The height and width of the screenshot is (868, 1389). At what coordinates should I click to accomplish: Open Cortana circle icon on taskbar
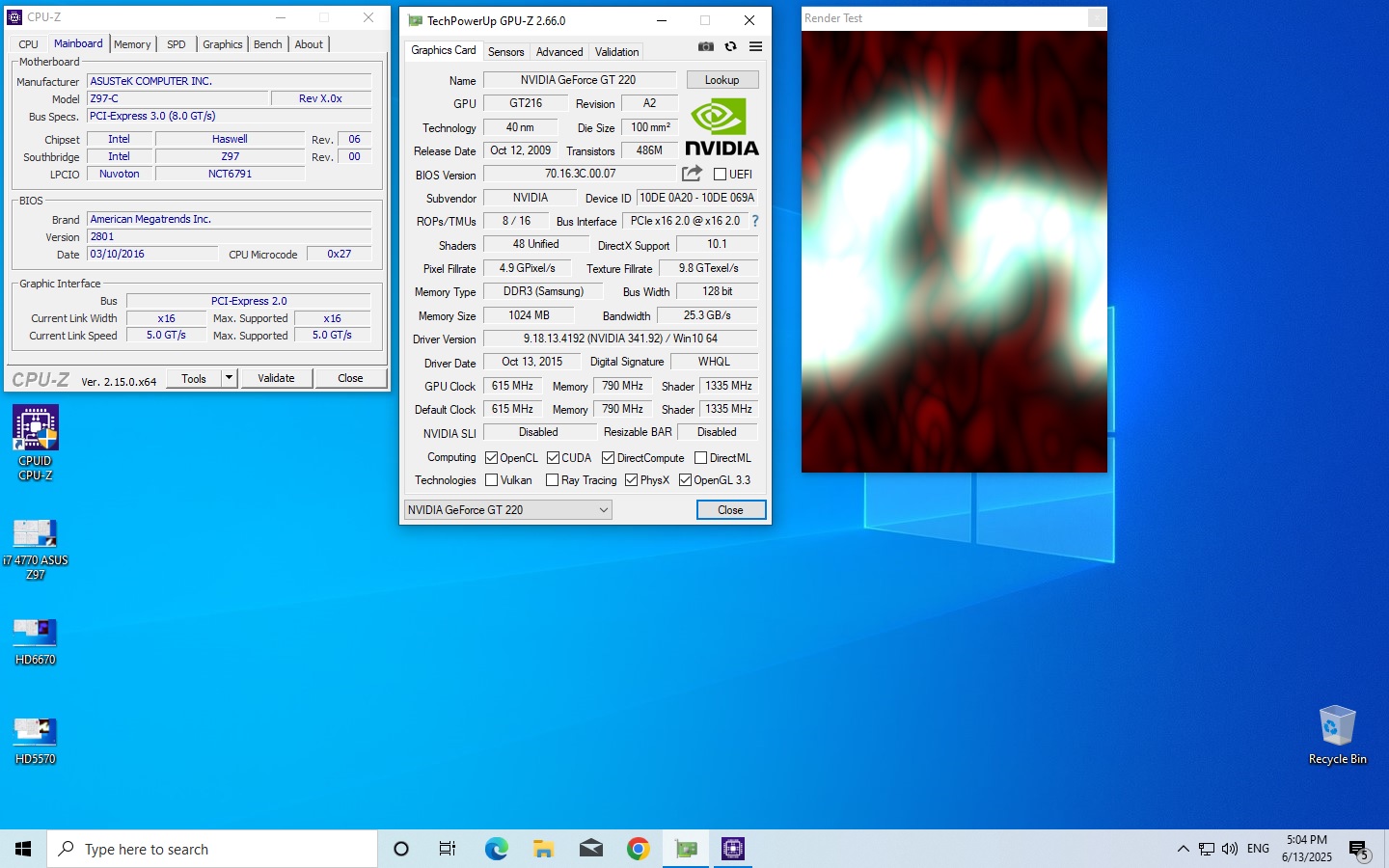click(x=401, y=849)
